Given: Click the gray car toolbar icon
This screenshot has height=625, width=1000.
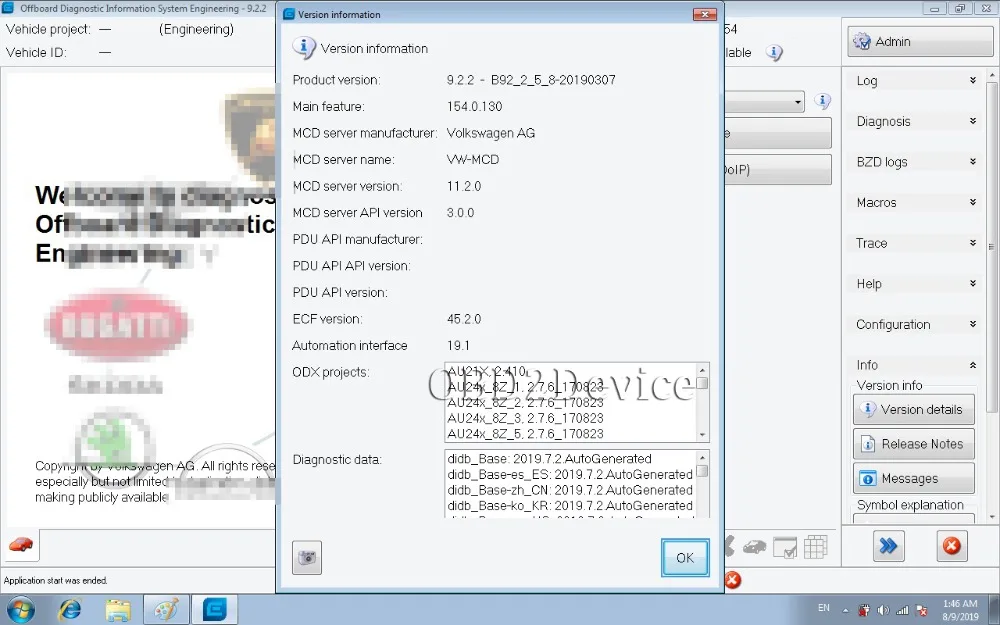Looking at the screenshot, I should click(755, 547).
